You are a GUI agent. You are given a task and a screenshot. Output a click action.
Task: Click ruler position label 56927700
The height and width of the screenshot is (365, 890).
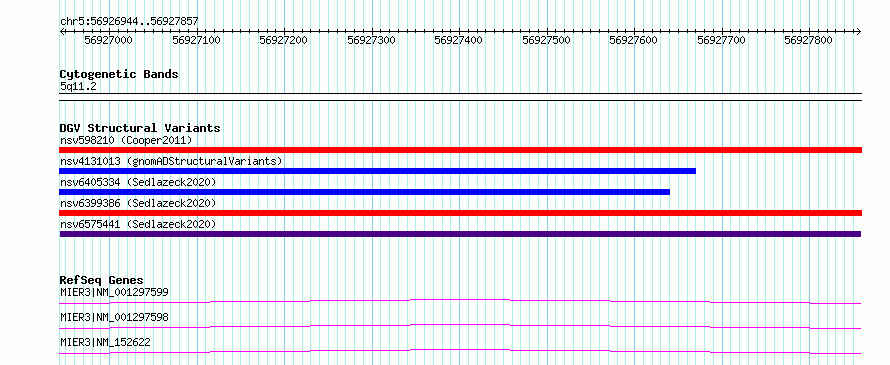click(721, 40)
